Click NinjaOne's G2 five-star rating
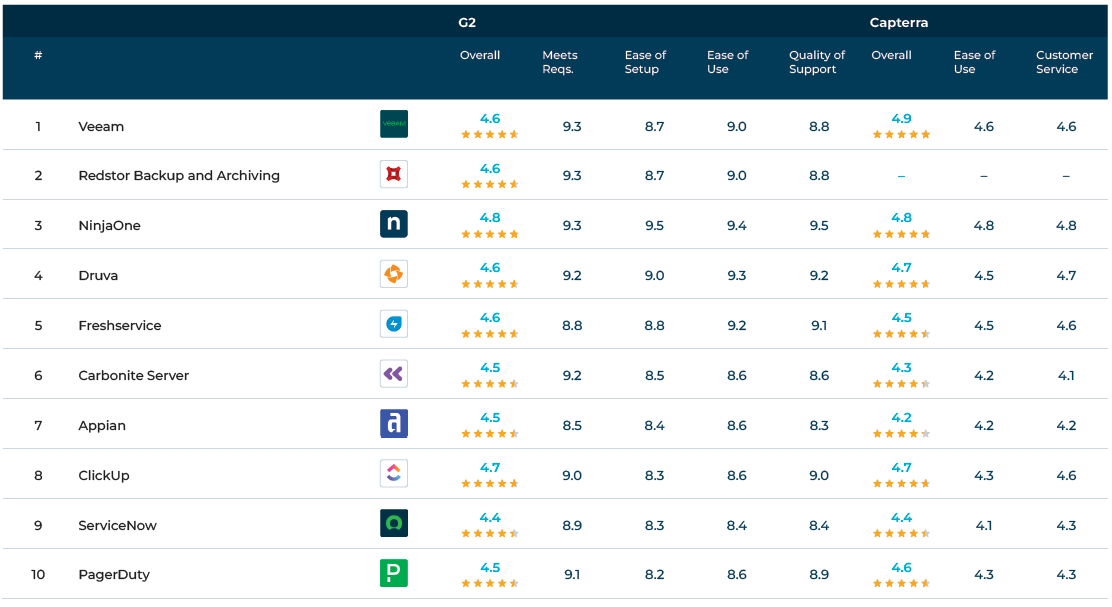Image resolution: width=1112 pixels, height=607 pixels. point(490,234)
